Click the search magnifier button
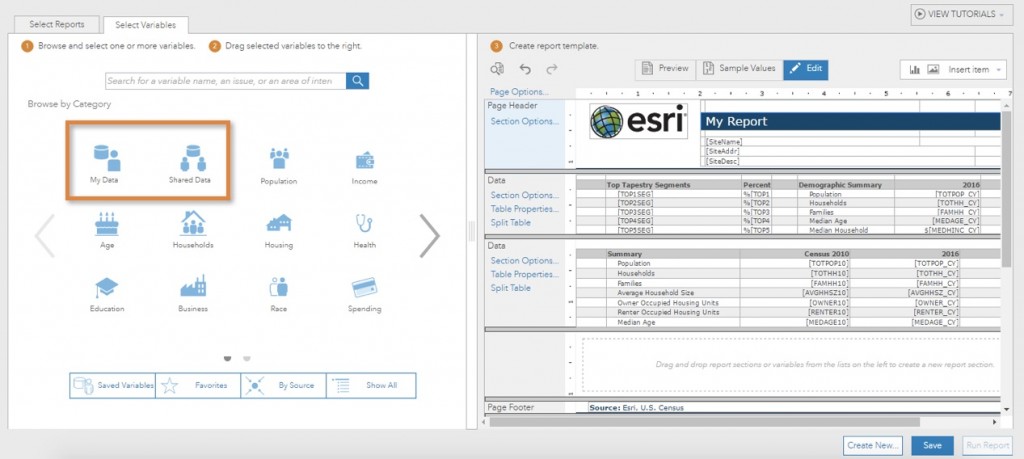This screenshot has width=1024, height=459. 357,81
